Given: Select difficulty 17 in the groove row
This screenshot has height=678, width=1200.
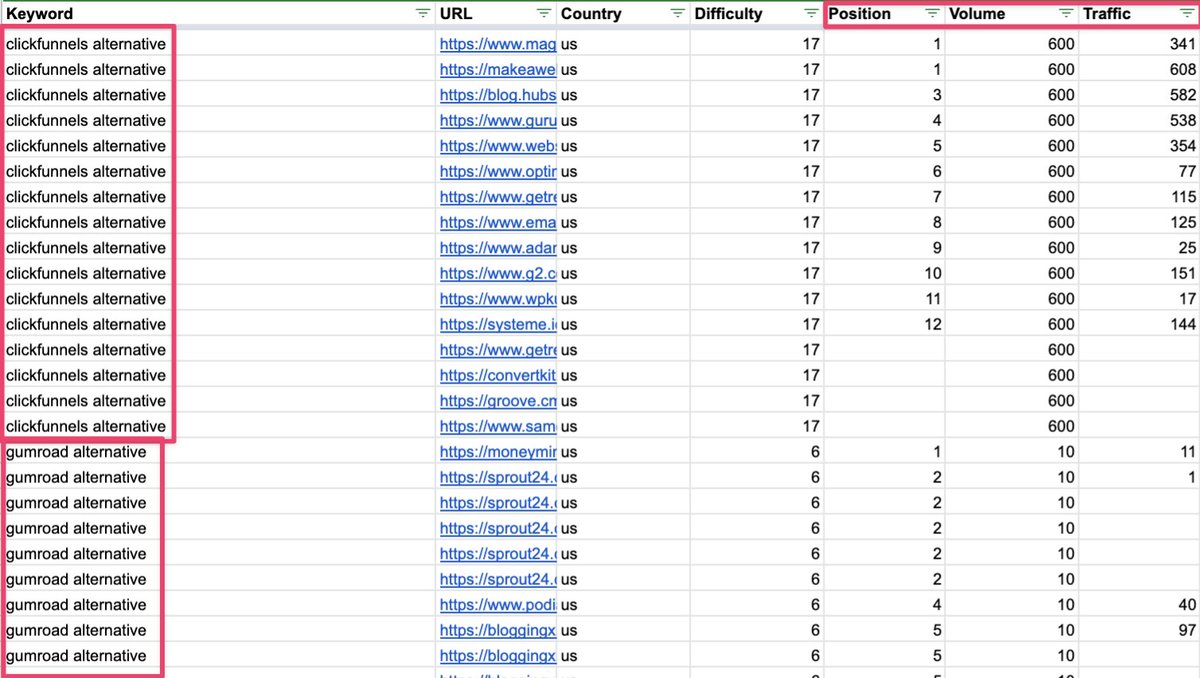Looking at the screenshot, I should pyautogui.click(x=811, y=401).
